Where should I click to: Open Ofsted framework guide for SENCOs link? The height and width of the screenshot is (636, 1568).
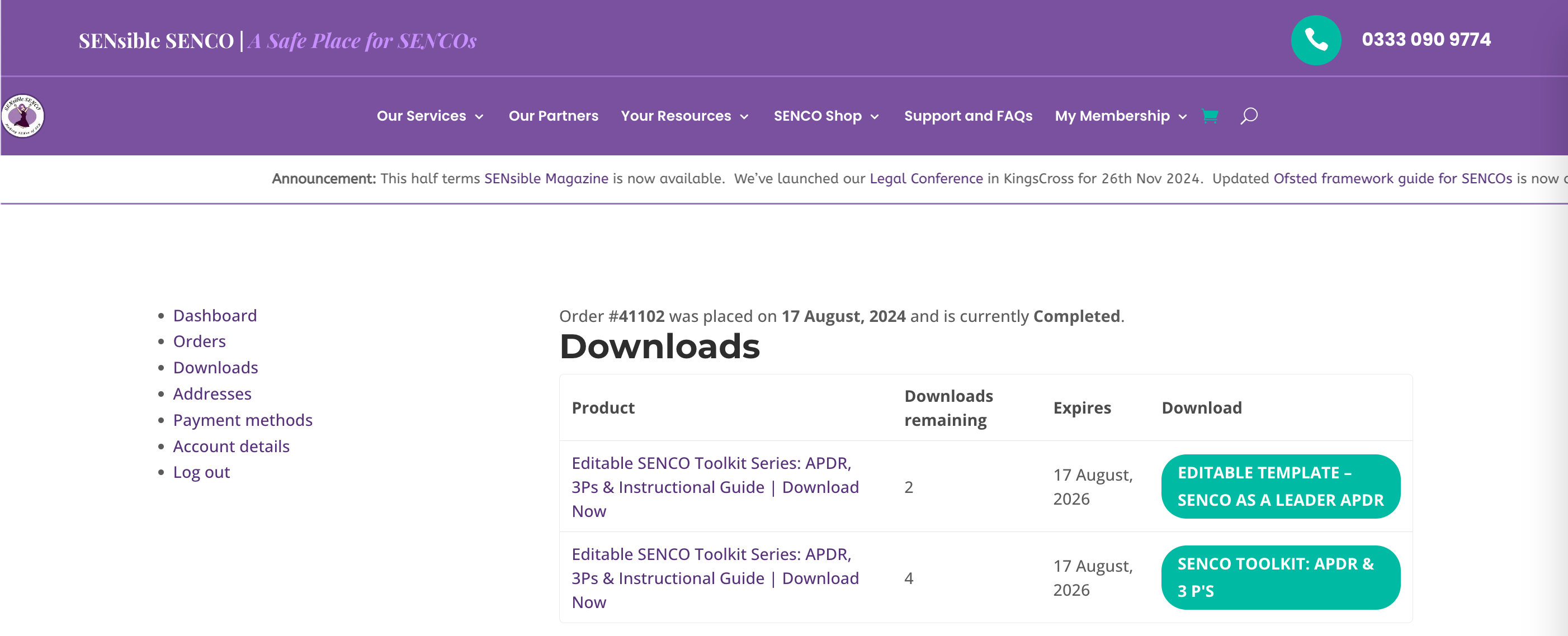1393,178
